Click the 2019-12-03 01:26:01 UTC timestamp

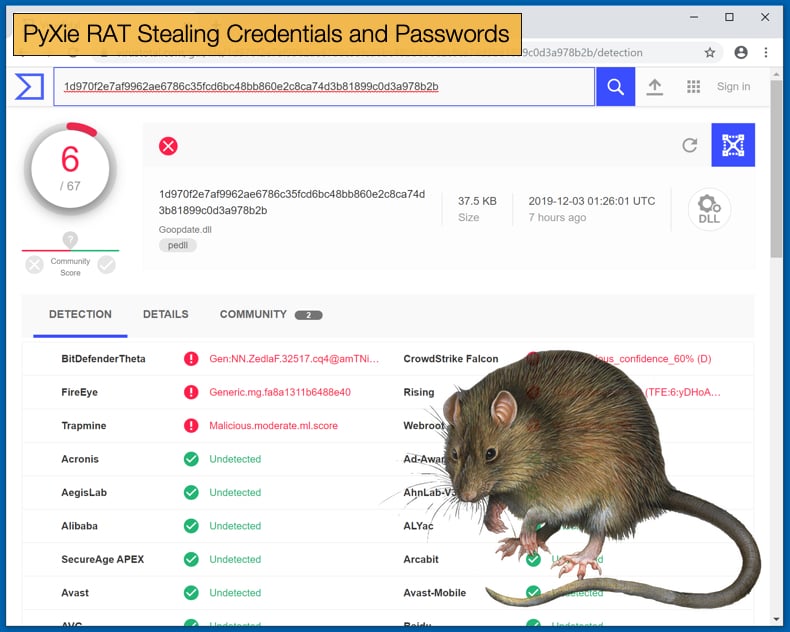pyautogui.click(x=591, y=201)
